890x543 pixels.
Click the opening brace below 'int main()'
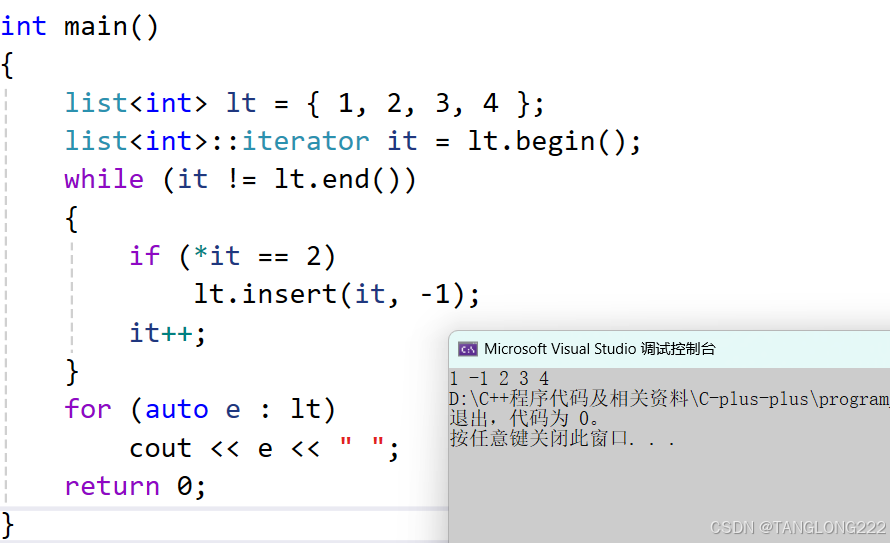(x=7, y=65)
